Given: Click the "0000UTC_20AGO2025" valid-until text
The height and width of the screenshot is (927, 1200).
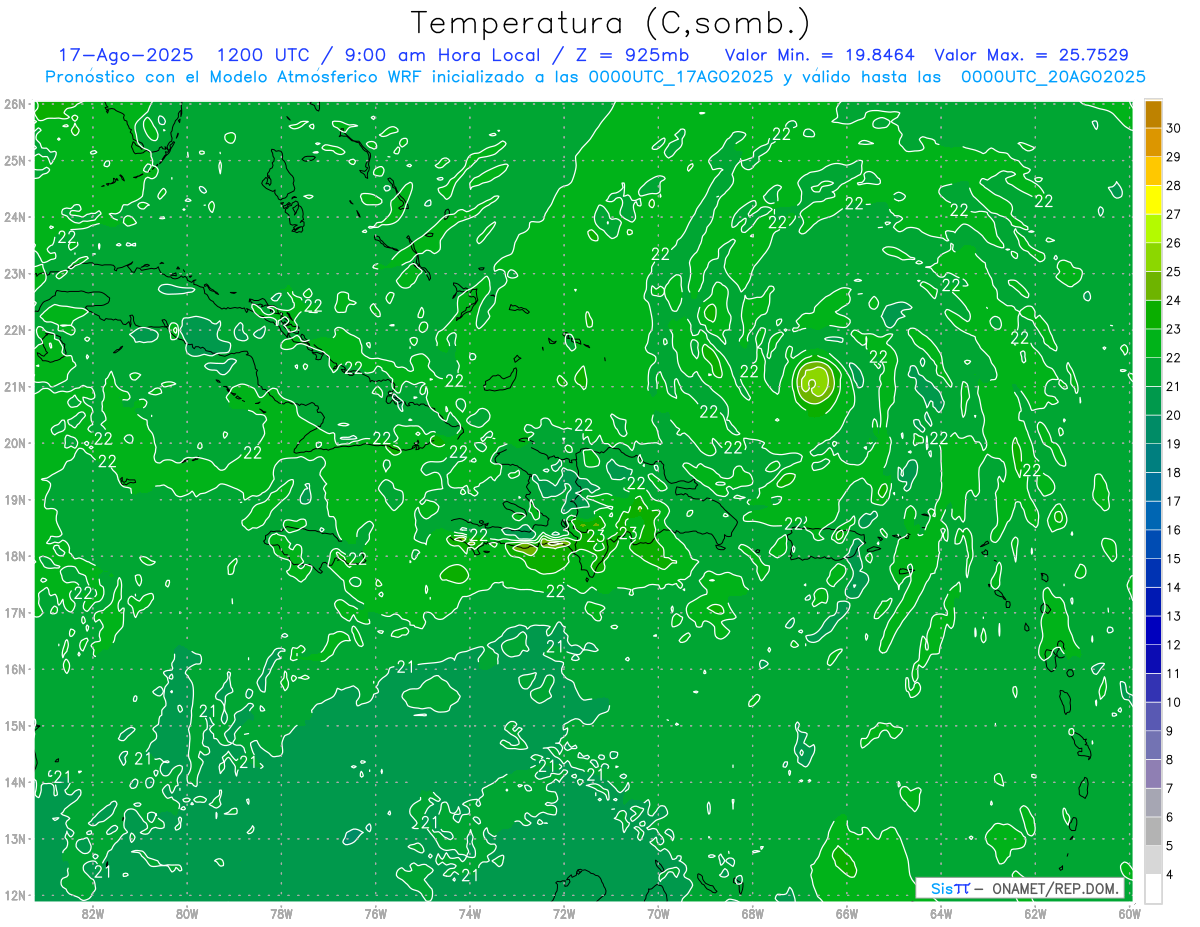Looking at the screenshot, I should pos(1053,77).
